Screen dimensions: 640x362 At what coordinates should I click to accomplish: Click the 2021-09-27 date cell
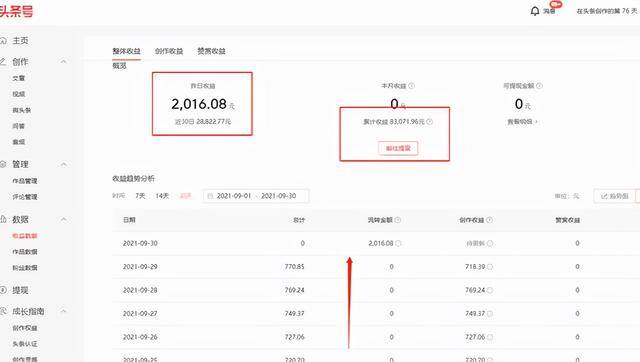click(x=140, y=314)
